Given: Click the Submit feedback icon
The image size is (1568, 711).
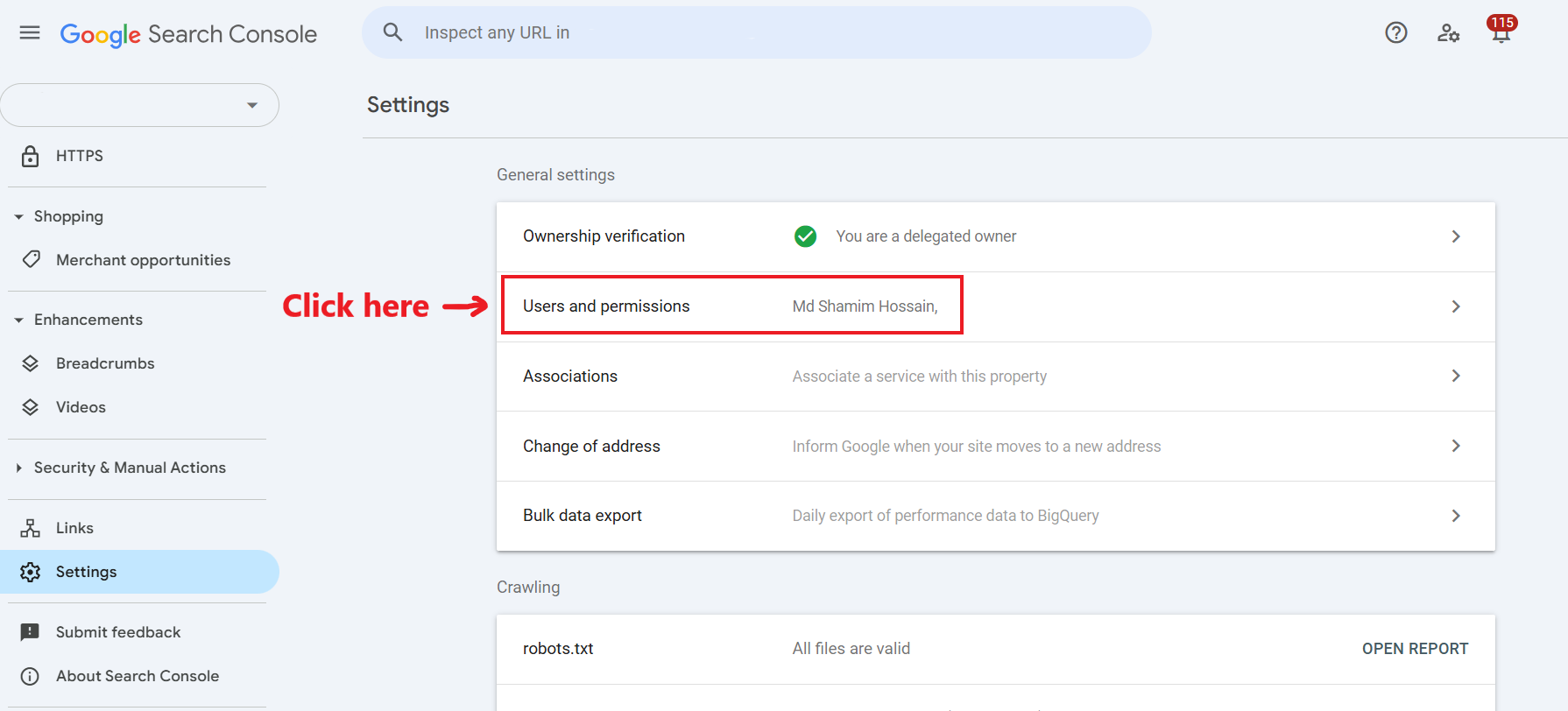Looking at the screenshot, I should pyautogui.click(x=30, y=632).
